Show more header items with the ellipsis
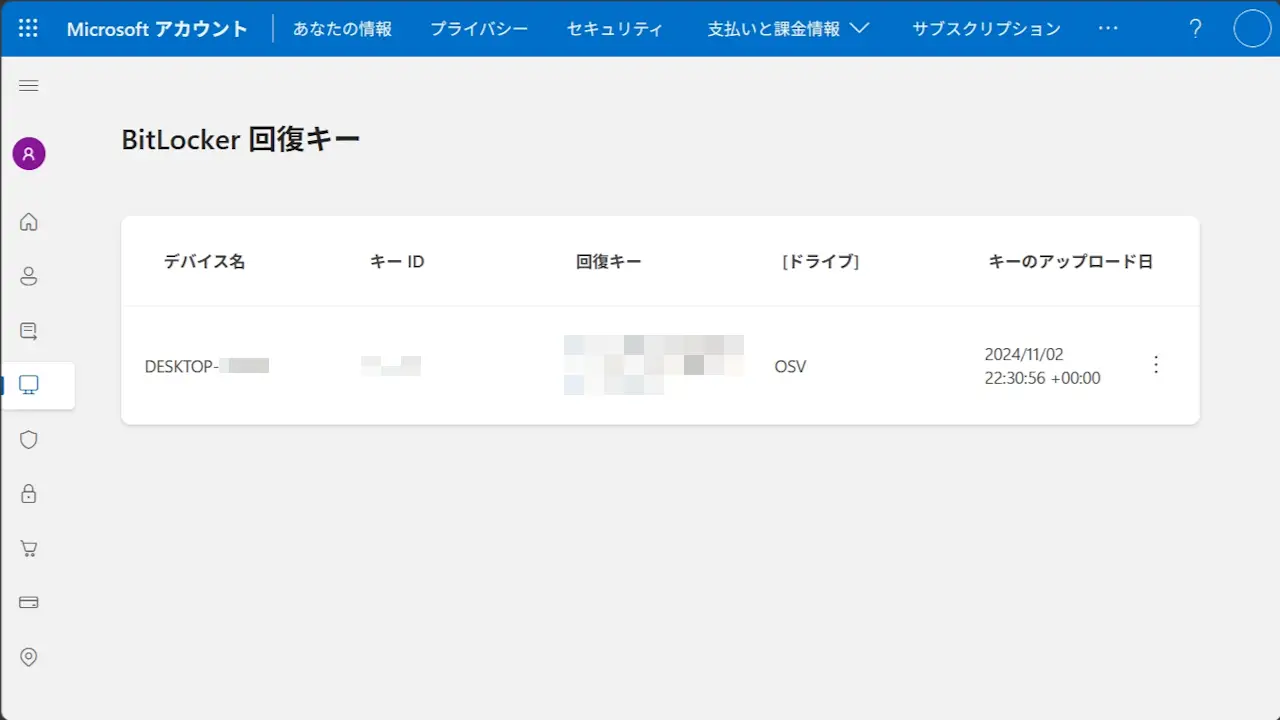Screen dimensions: 1280x720 [1108, 29]
